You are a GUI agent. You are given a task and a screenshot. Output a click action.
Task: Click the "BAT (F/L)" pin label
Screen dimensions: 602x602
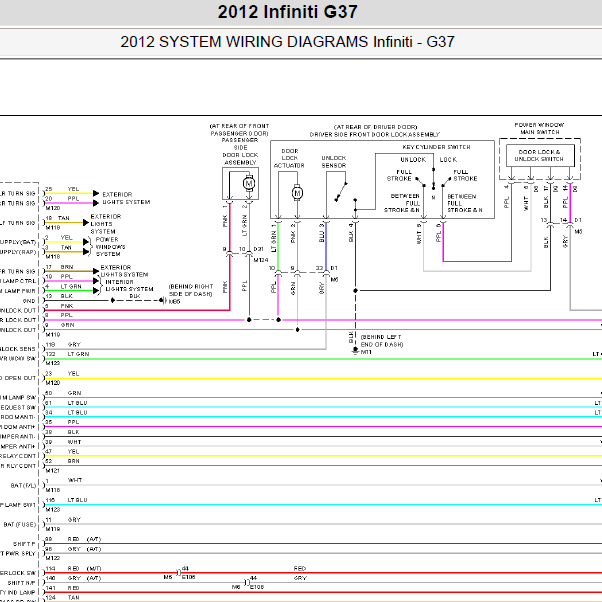point(24,485)
